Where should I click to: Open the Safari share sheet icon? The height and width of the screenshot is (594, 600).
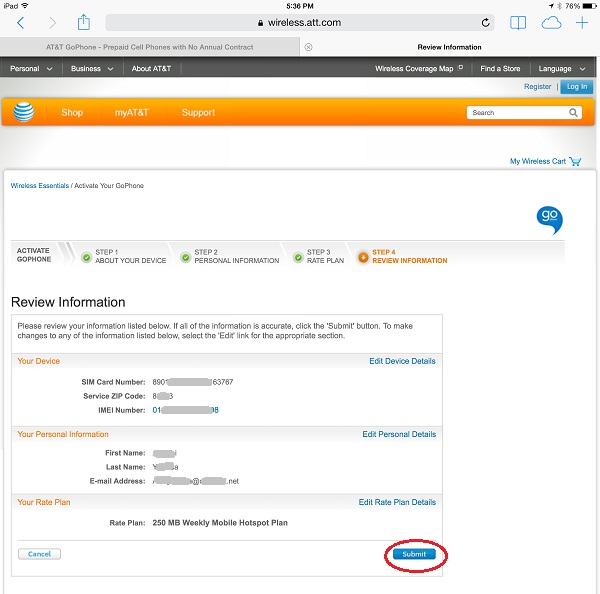point(83,22)
